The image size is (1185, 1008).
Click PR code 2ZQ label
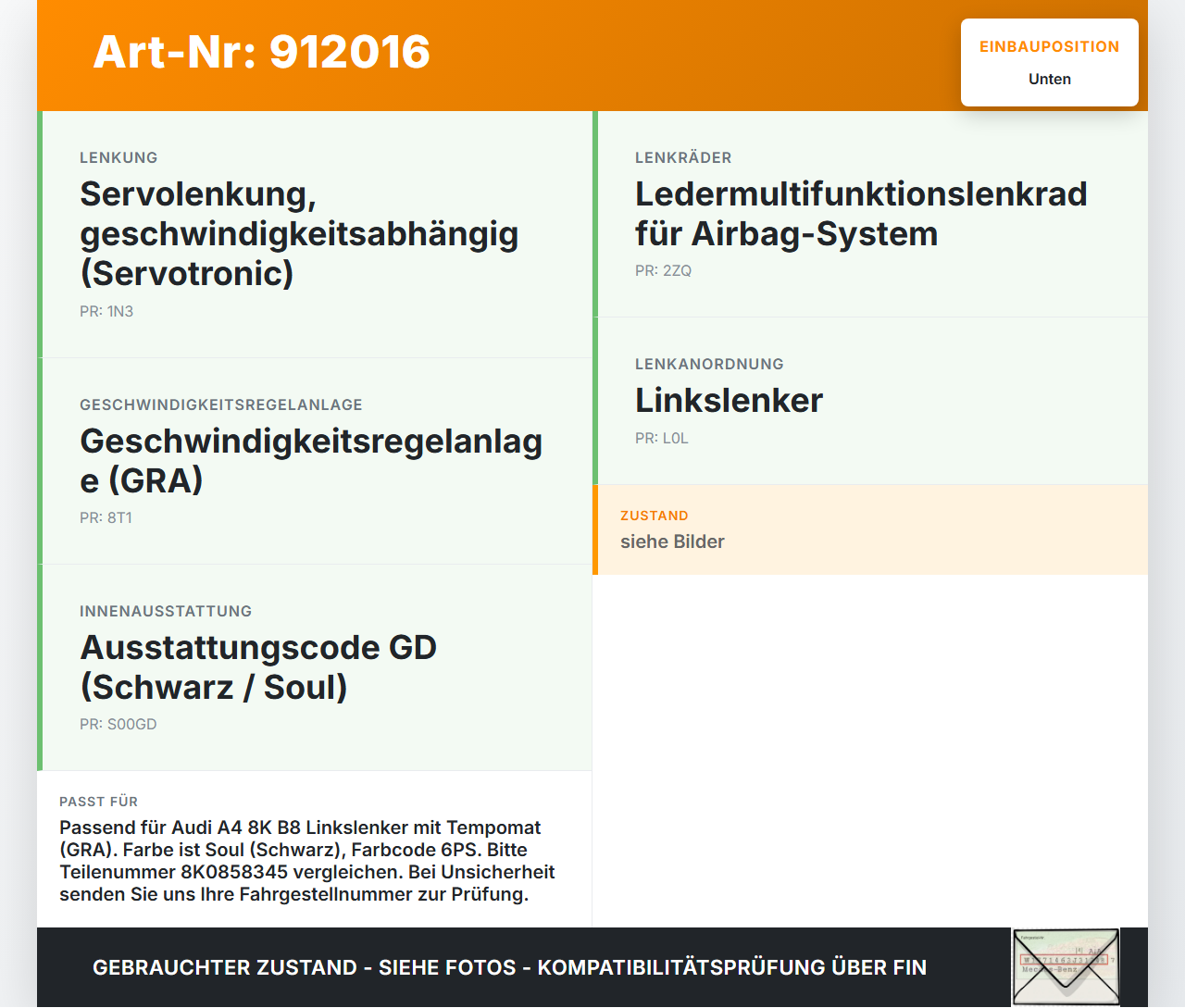(664, 271)
